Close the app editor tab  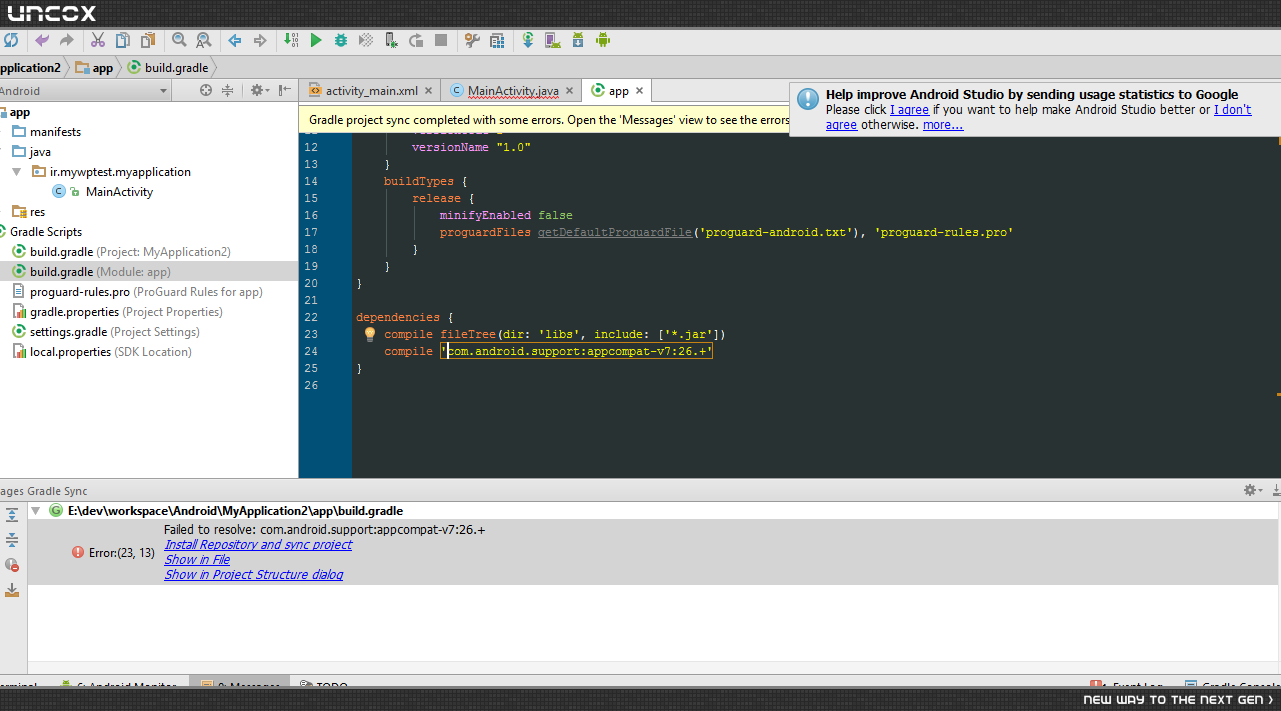click(x=639, y=91)
